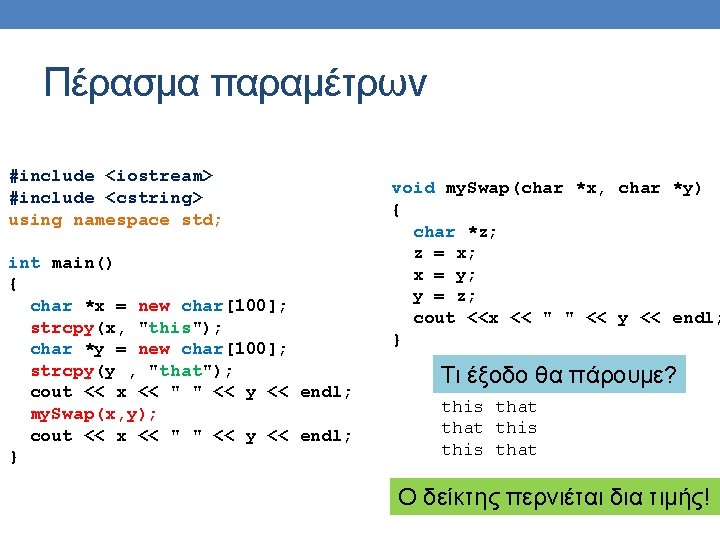Click the green box 'Ο δείκτης περνιέται δια τιμής!'
Image resolution: width=720 pixels, height=540 pixels.
click(x=555, y=497)
